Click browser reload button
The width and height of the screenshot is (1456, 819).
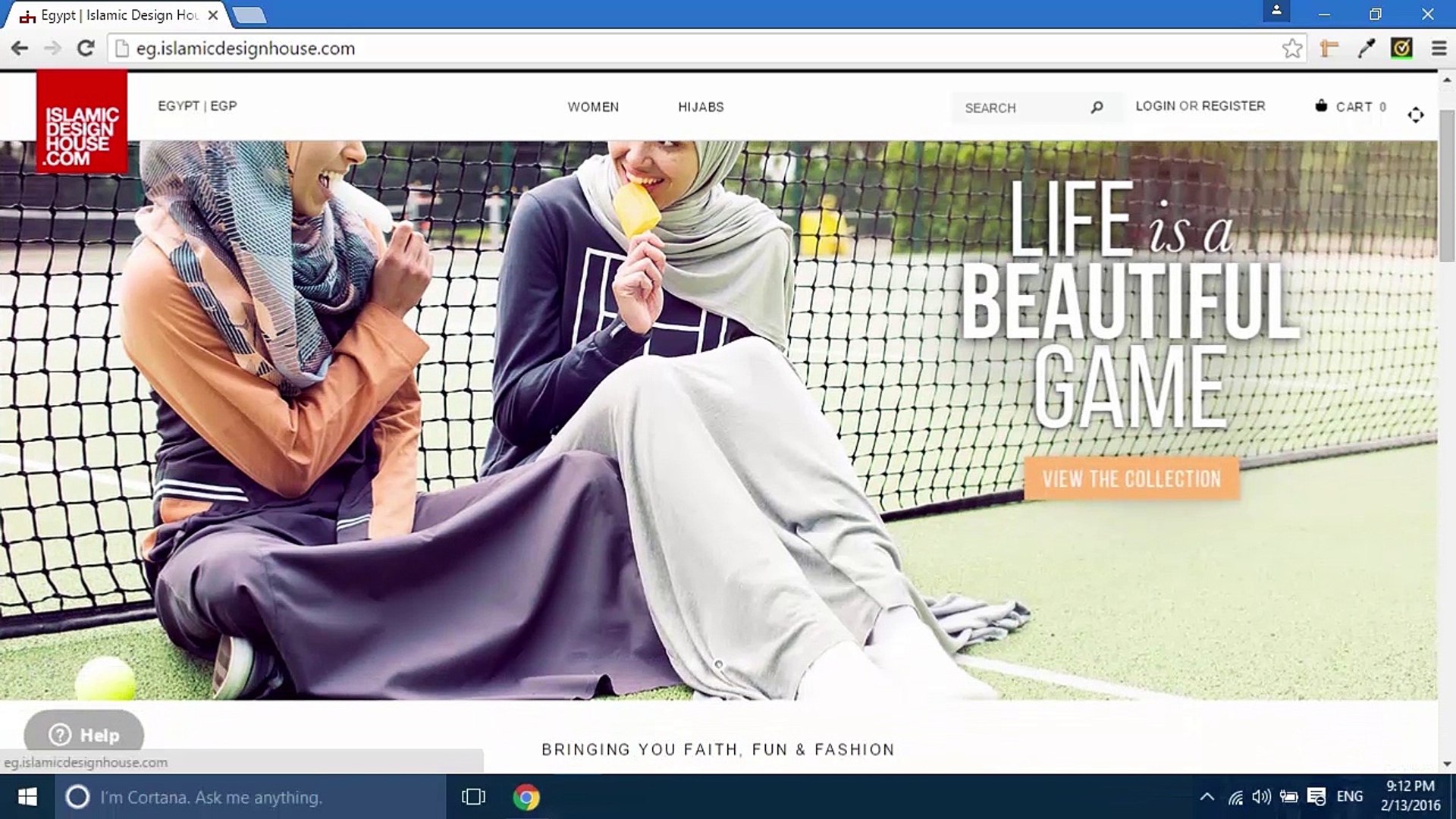86,49
